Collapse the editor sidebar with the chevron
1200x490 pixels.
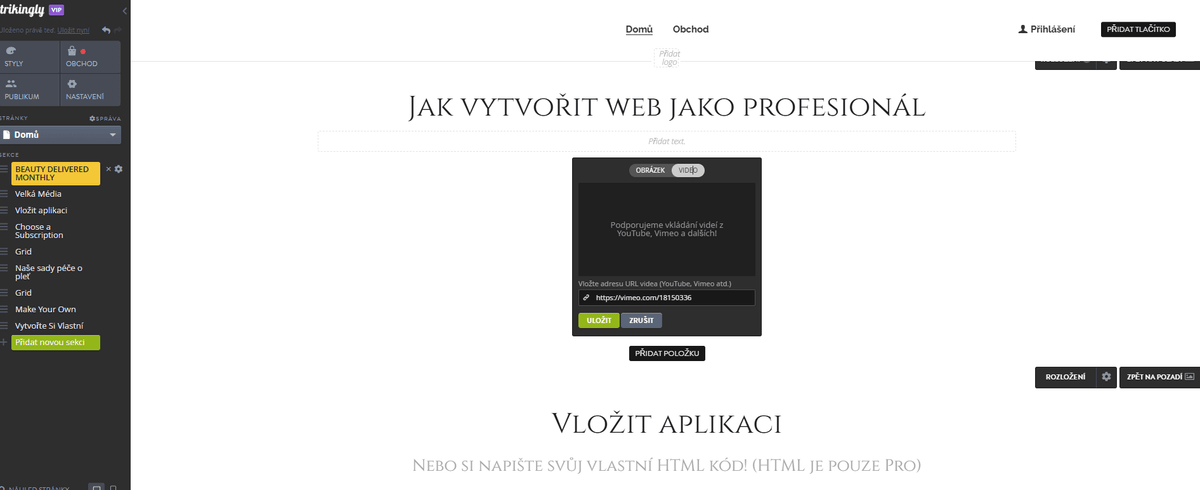click(x=123, y=10)
